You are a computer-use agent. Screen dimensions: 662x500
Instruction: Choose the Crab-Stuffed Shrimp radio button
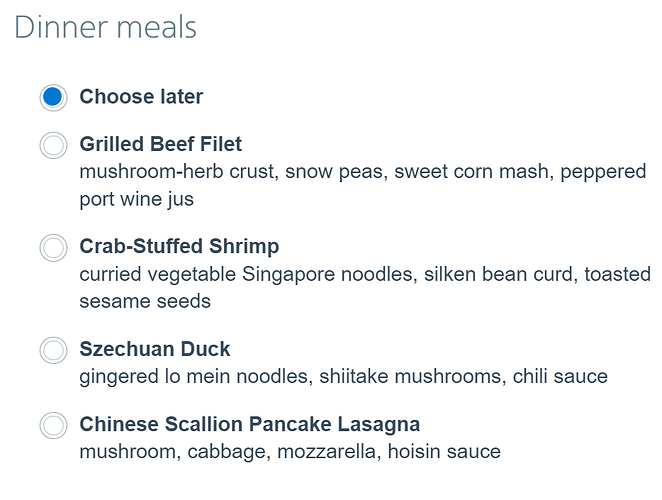click(x=53, y=247)
